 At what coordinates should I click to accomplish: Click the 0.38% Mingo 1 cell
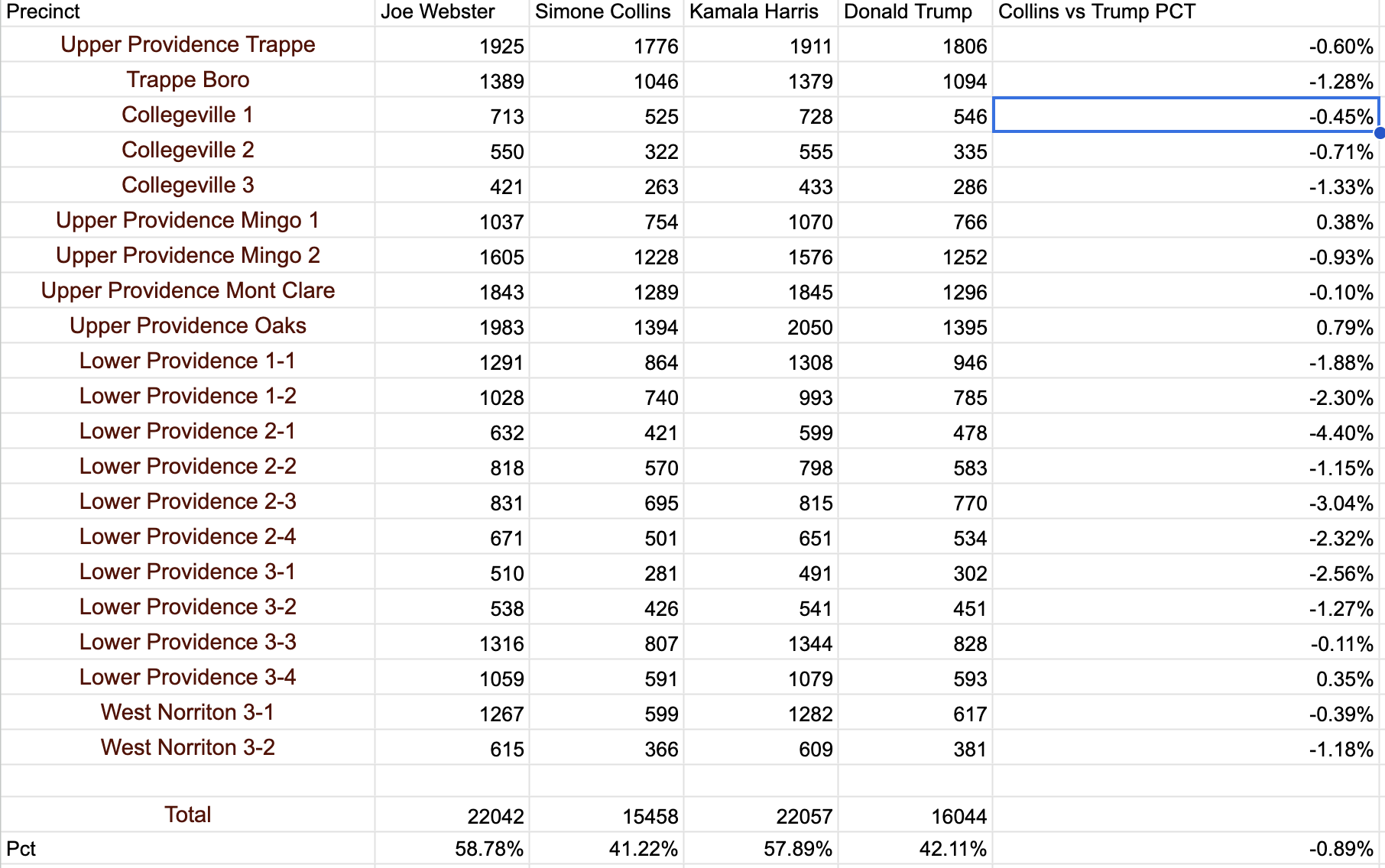(x=1186, y=221)
